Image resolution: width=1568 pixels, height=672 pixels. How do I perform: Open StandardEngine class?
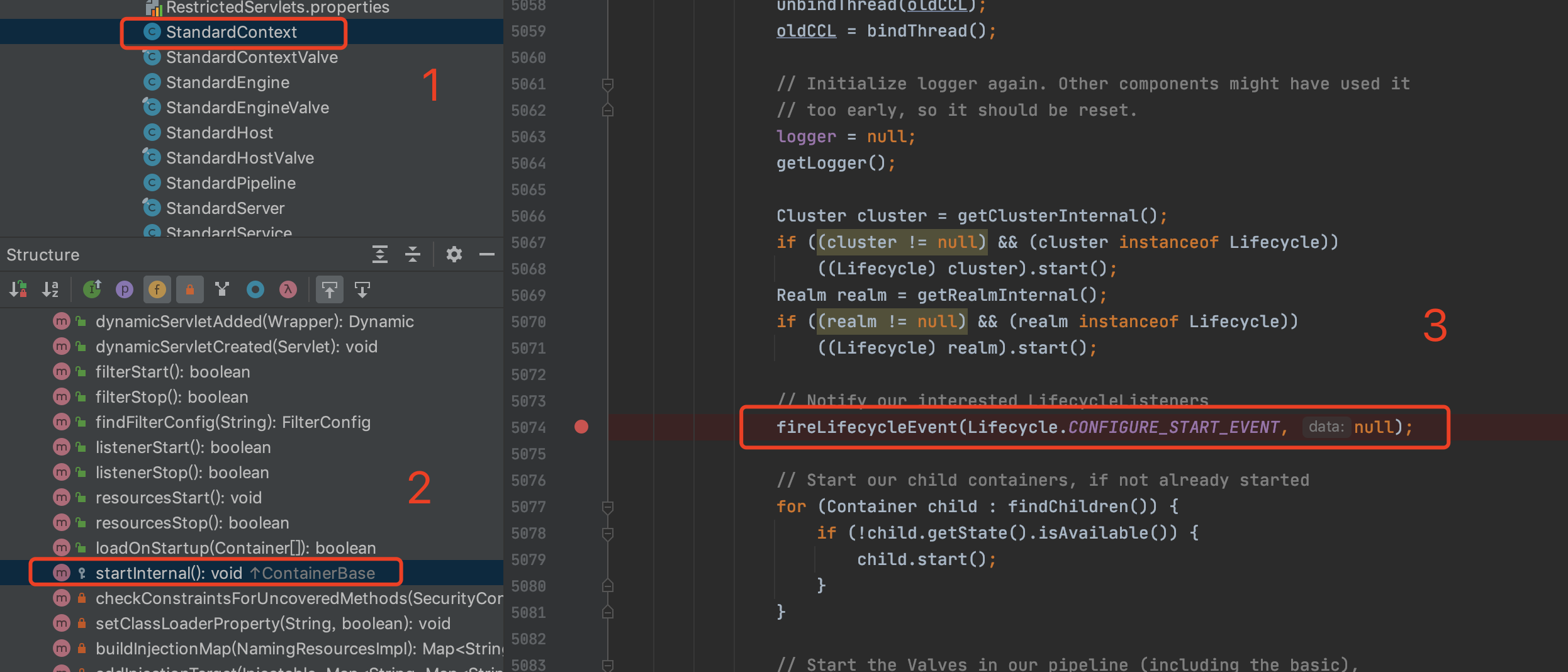coord(228,82)
